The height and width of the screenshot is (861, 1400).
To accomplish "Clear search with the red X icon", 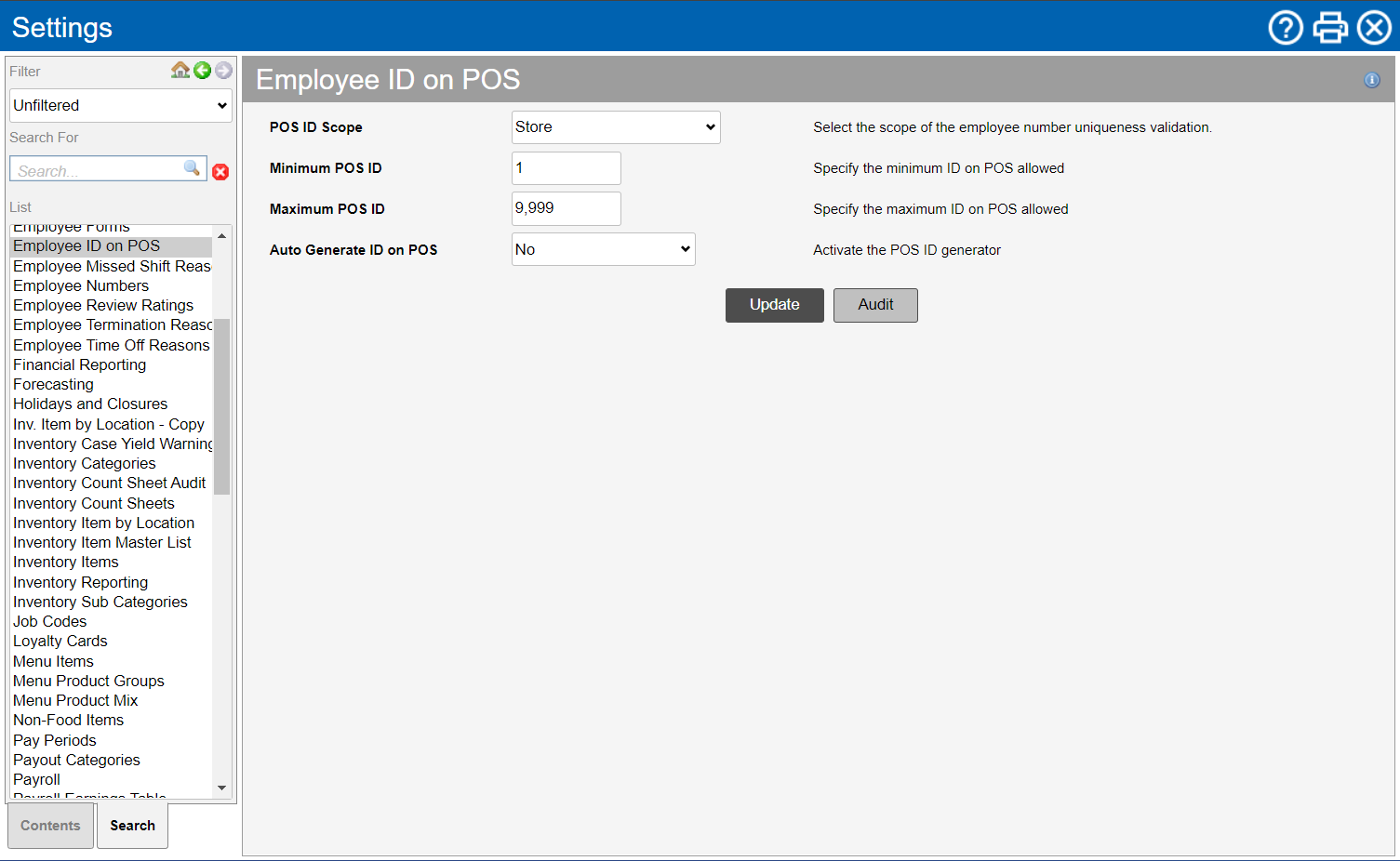I will [x=220, y=172].
